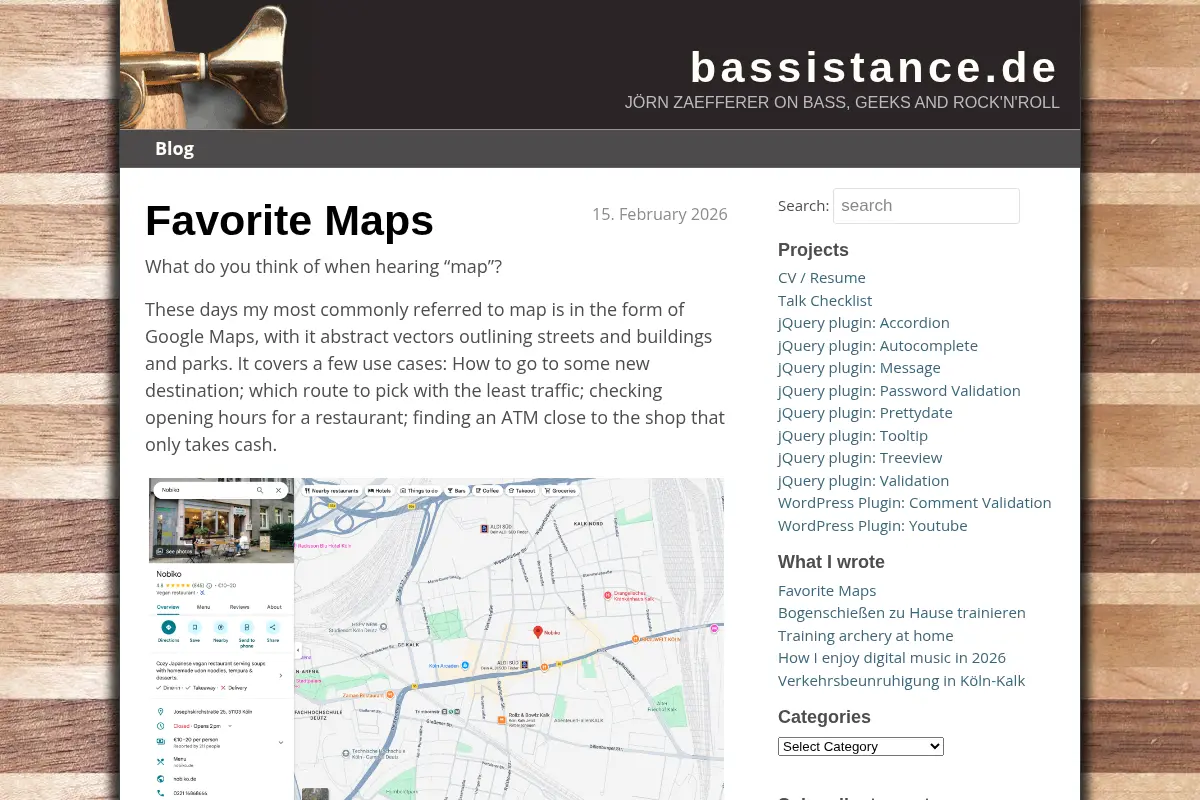Click the paragraph 'What do you think of when hearing map?'
The image size is (1200, 800).
(x=324, y=267)
